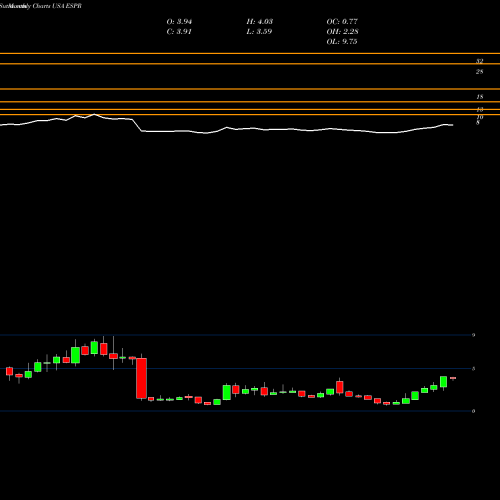Click the last small red candlestick
500x500 pixels.
click(453, 378)
